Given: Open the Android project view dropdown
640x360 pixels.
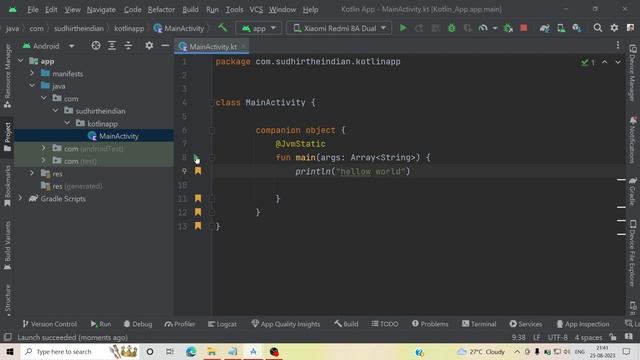Looking at the screenshot, I should (x=49, y=46).
